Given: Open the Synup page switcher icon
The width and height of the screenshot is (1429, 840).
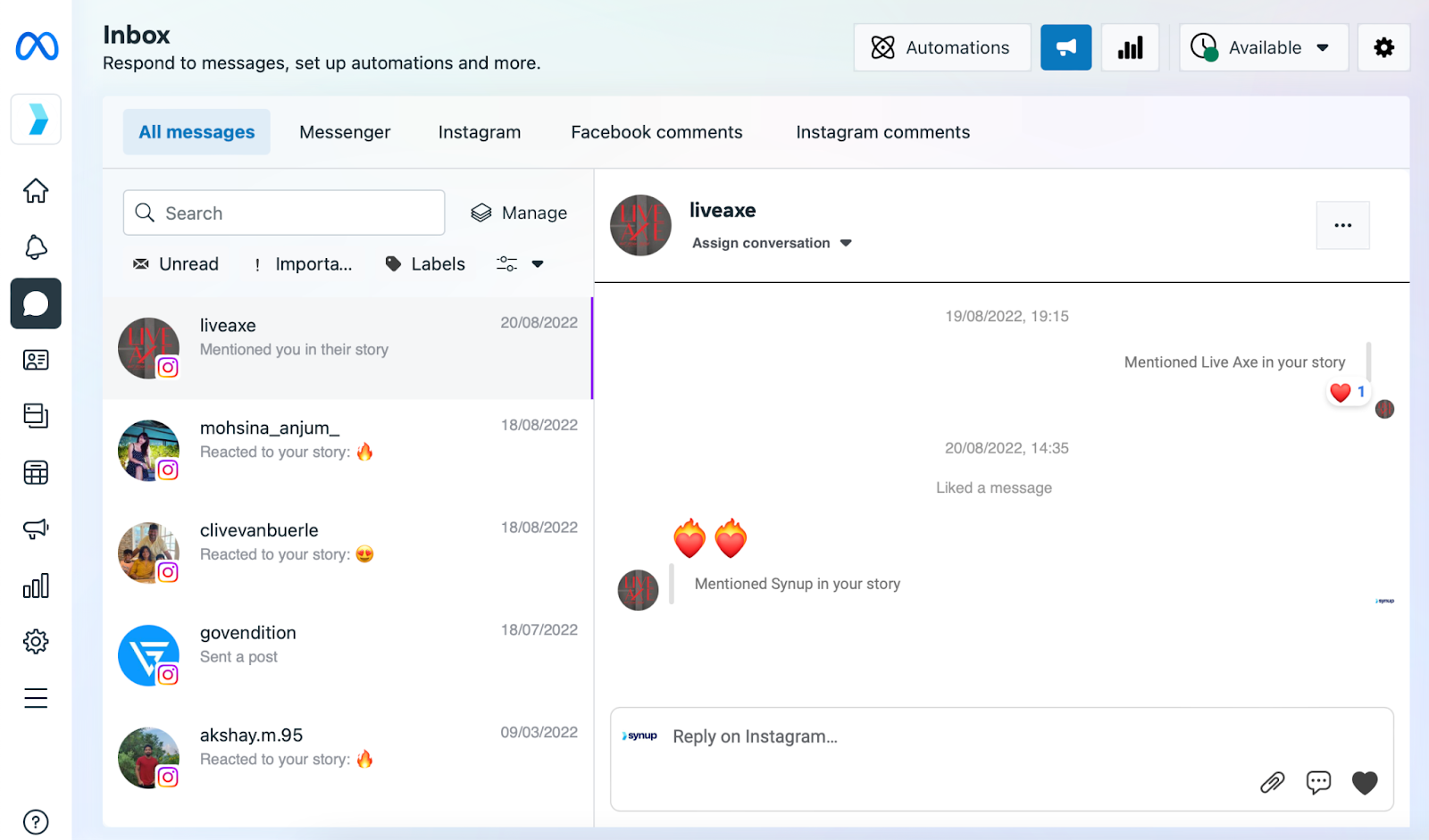Looking at the screenshot, I should (36, 119).
